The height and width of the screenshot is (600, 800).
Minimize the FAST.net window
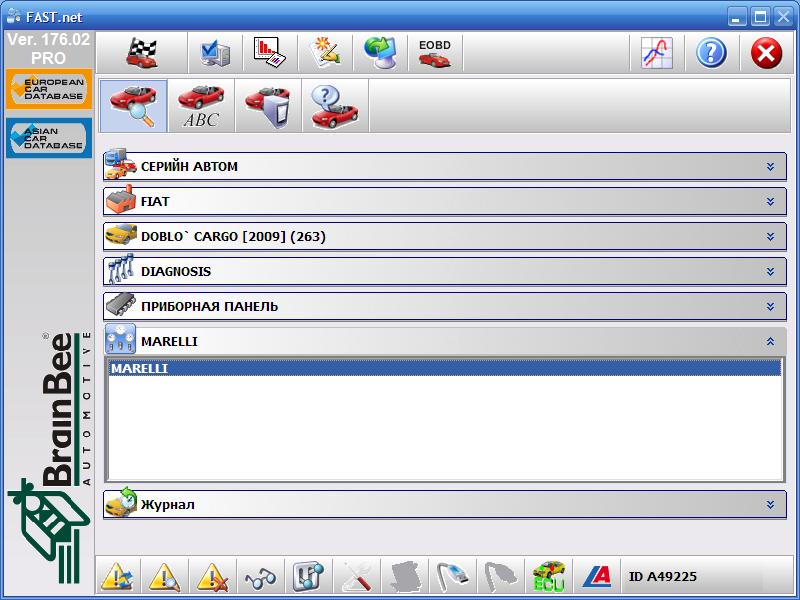point(736,17)
